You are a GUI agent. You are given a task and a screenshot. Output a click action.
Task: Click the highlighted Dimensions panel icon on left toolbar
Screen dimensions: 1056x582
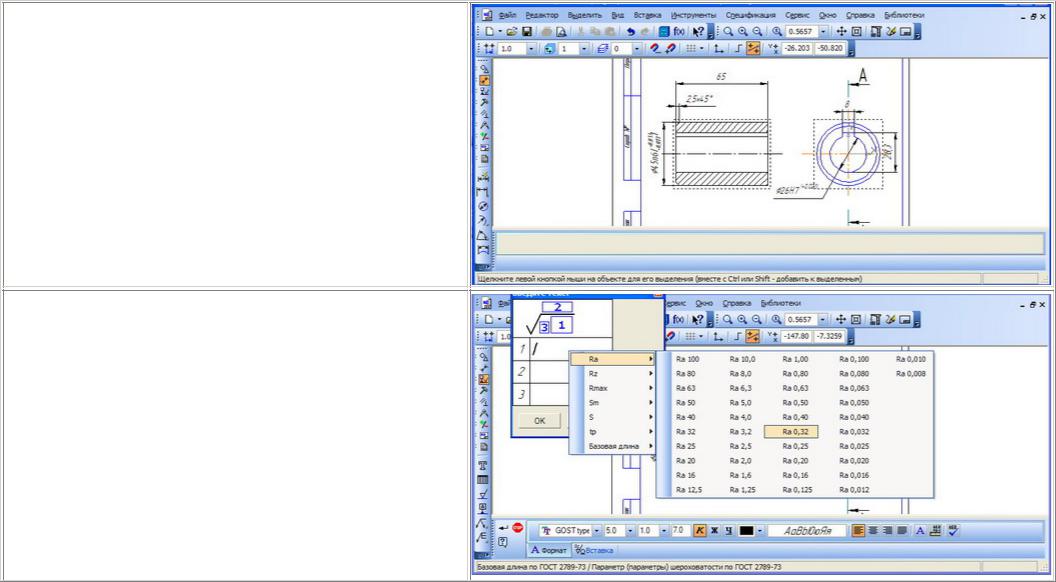[x=484, y=80]
